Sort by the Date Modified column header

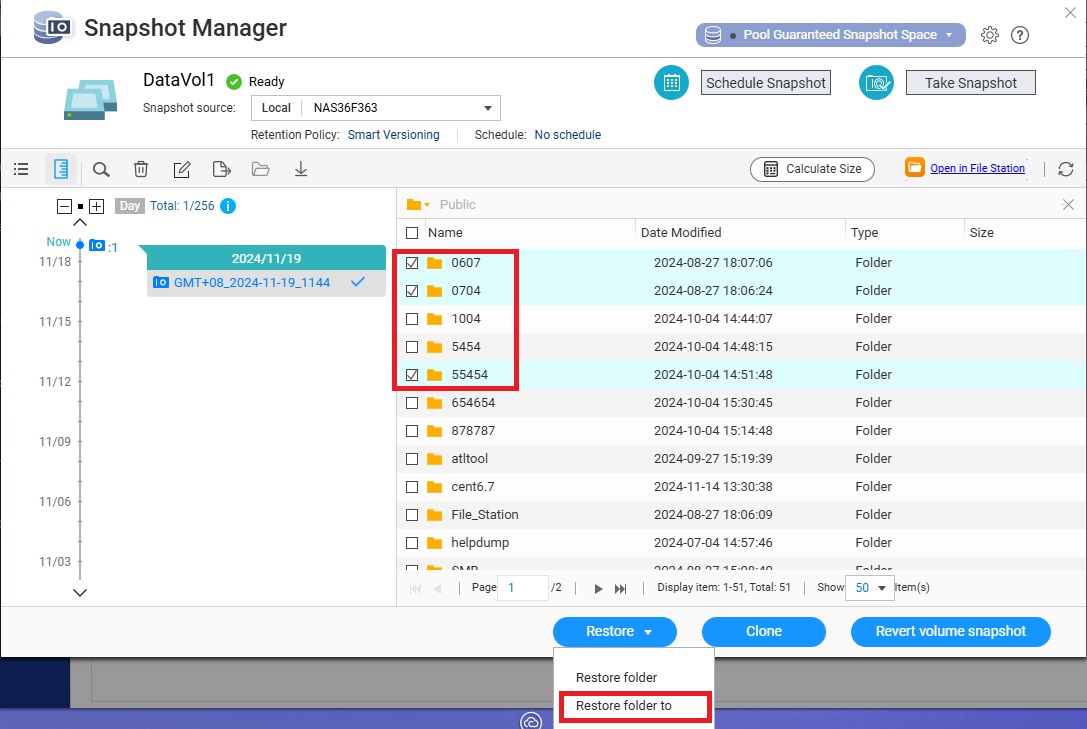[x=681, y=233]
